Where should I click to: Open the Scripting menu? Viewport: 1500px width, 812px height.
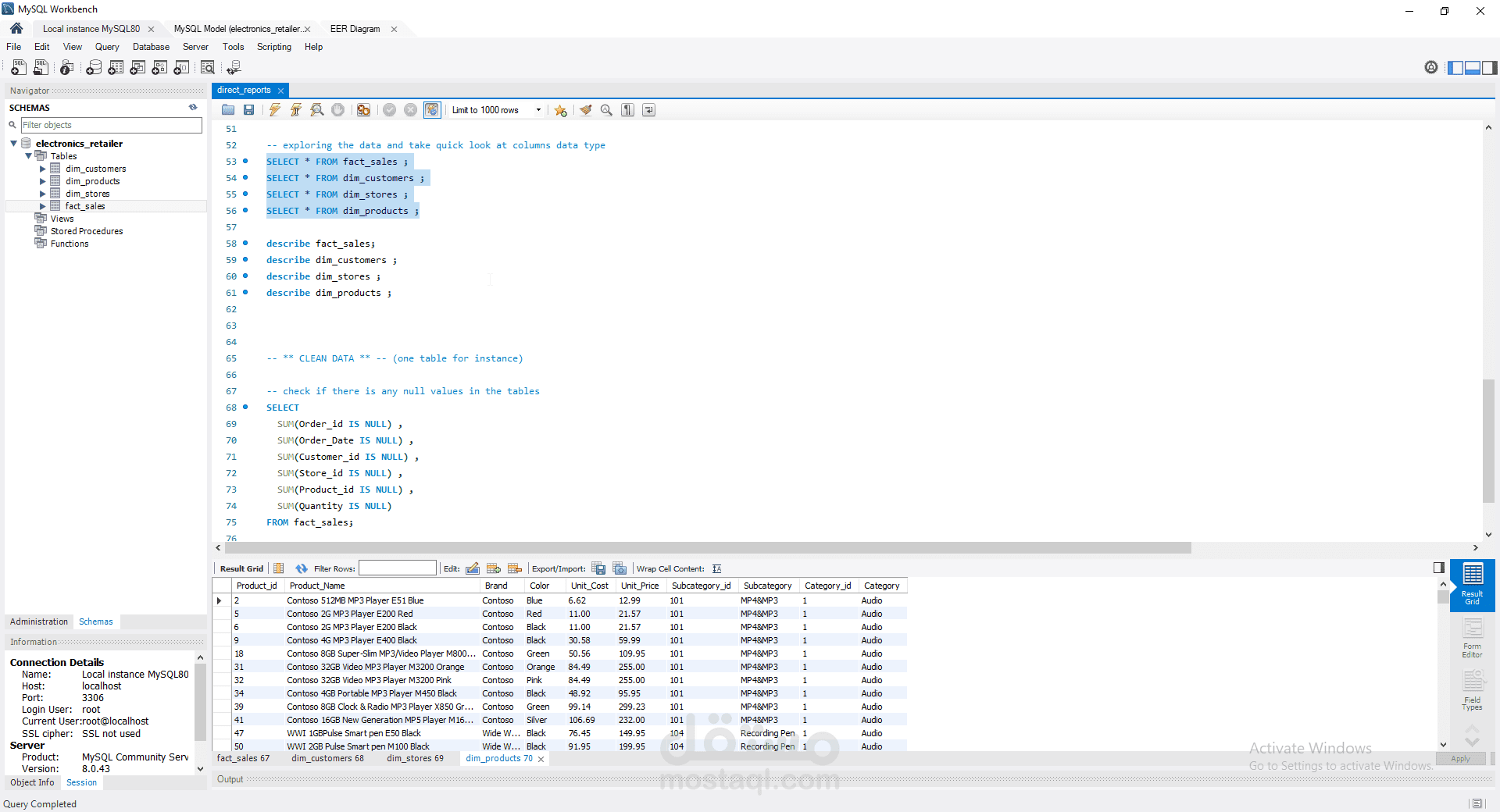pyautogui.click(x=274, y=47)
